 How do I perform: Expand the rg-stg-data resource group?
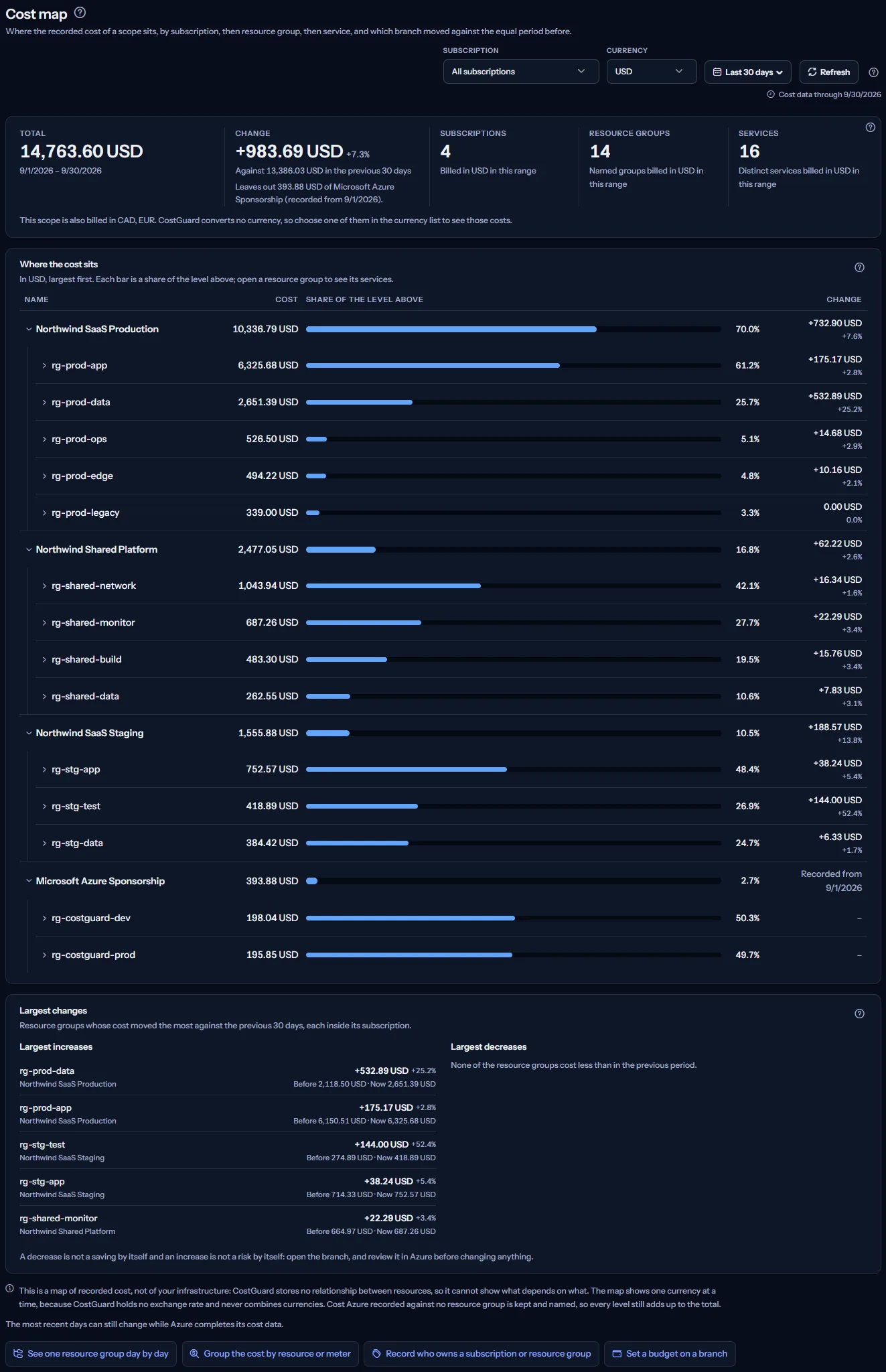tap(44, 843)
